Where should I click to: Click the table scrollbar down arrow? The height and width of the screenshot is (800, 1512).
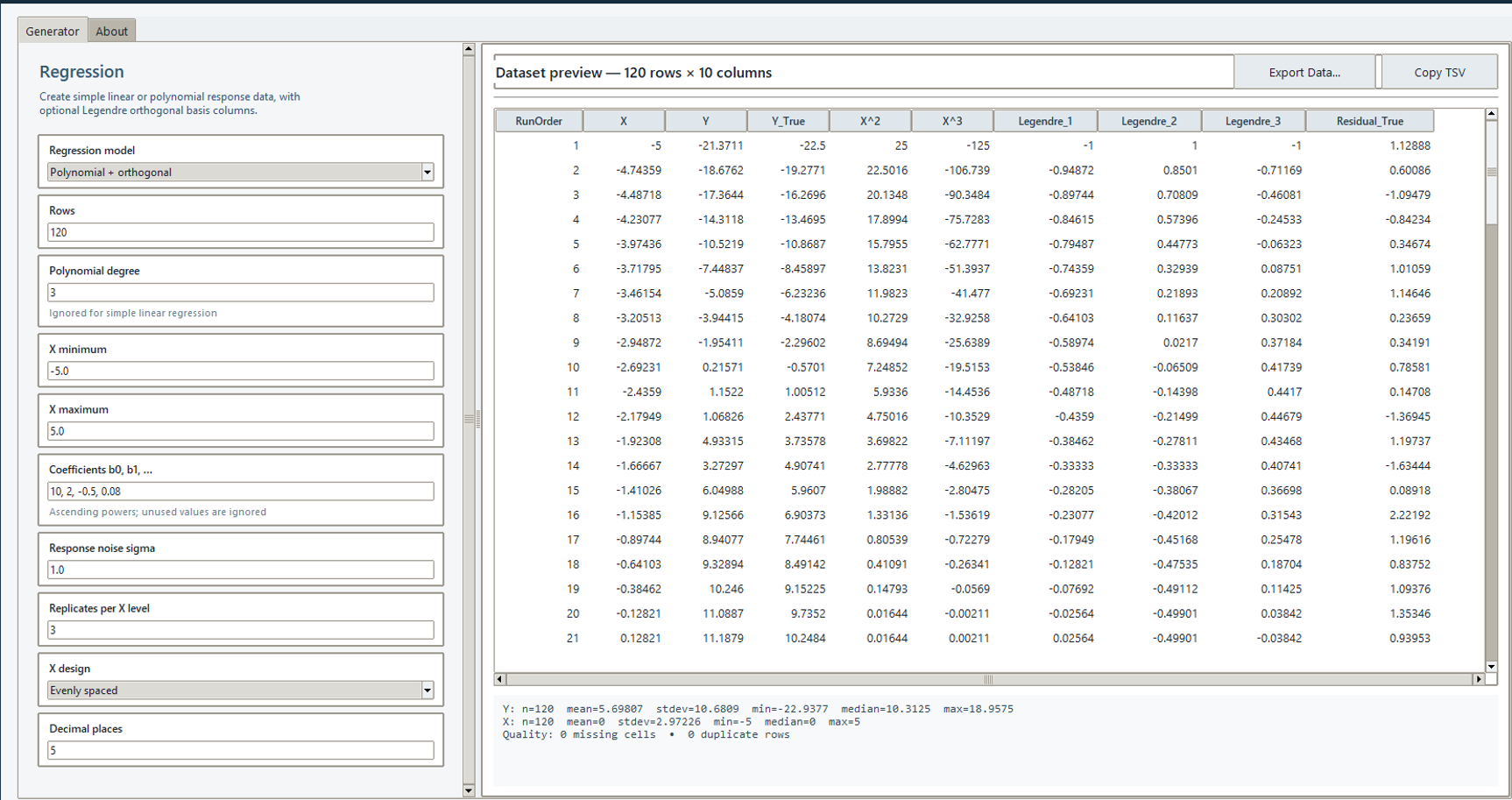[1491, 667]
